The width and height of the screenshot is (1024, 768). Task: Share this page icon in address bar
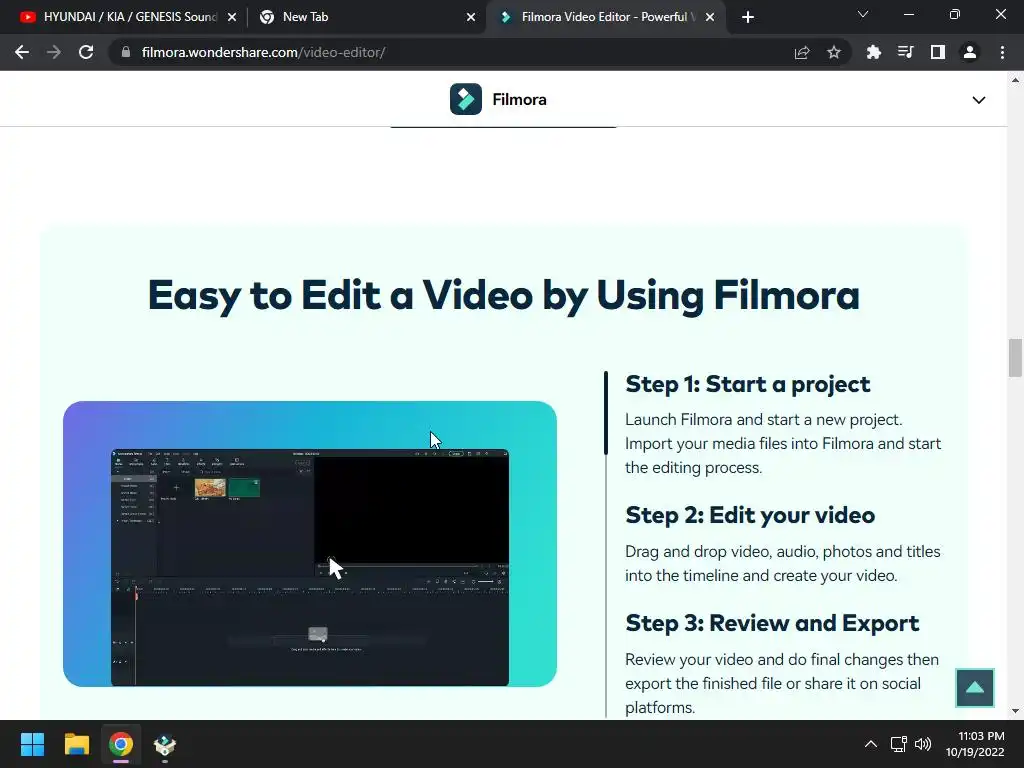point(802,52)
